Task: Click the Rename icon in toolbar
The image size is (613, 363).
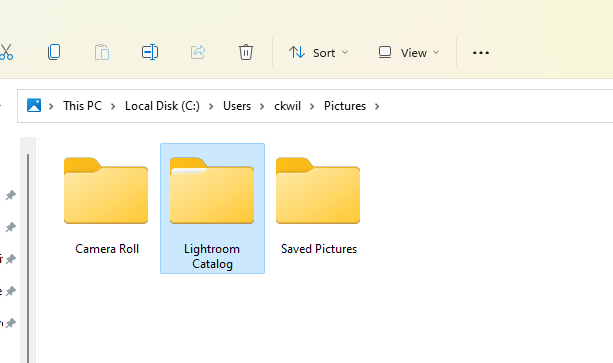Action: [150, 52]
